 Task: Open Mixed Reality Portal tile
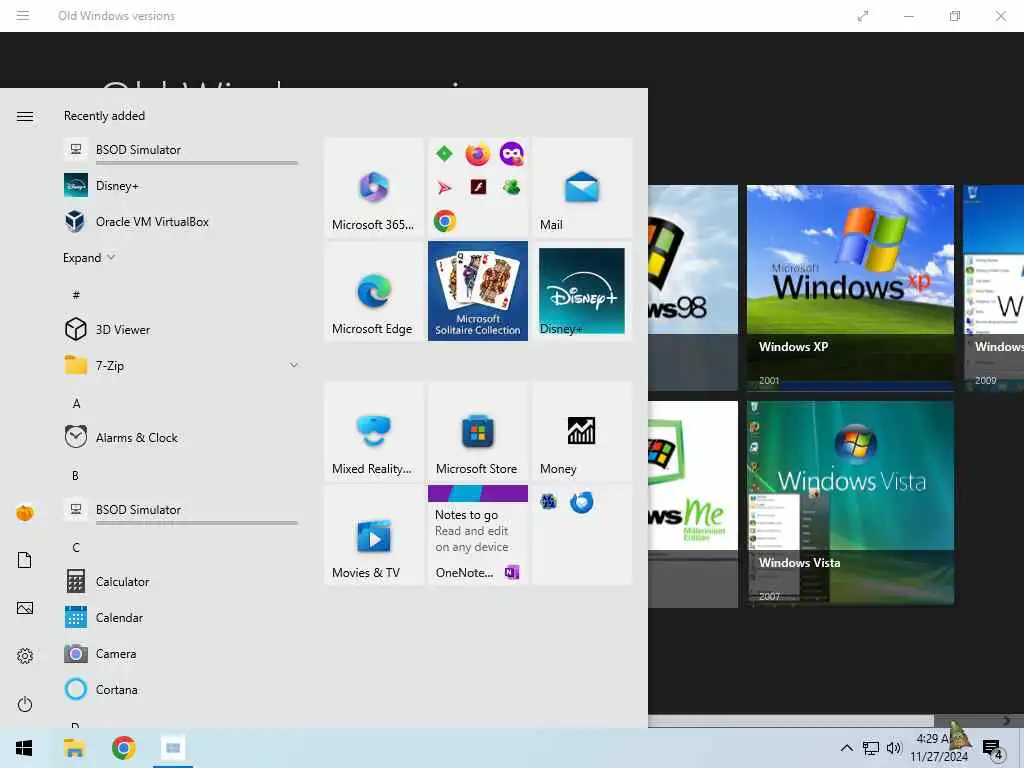[374, 432]
